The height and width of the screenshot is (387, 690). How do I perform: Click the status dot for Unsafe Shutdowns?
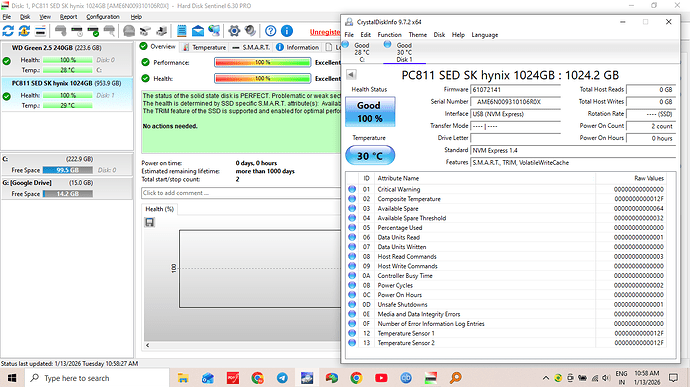click(x=352, y=304)
